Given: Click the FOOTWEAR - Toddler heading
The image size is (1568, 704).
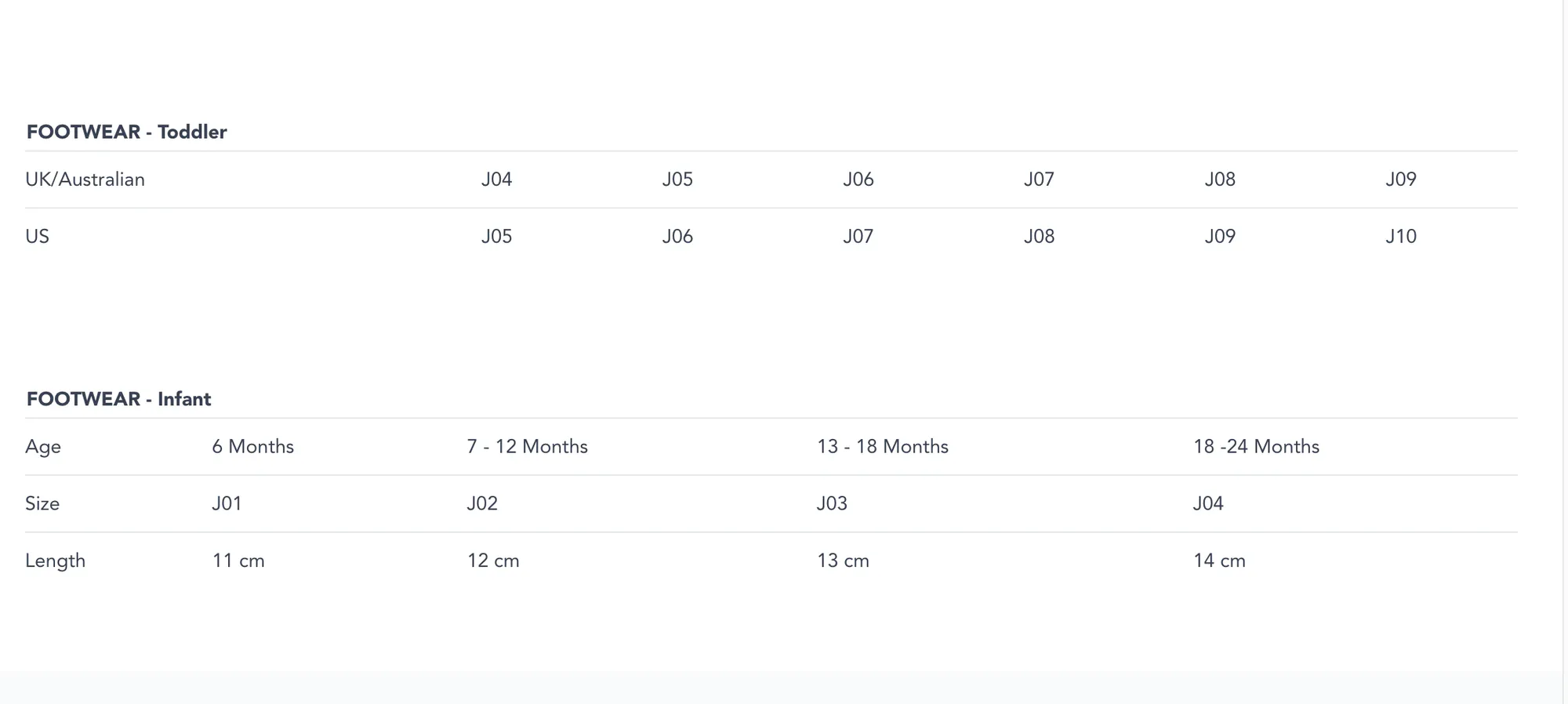Looking at the screenshot, I should tap(126, 132).
